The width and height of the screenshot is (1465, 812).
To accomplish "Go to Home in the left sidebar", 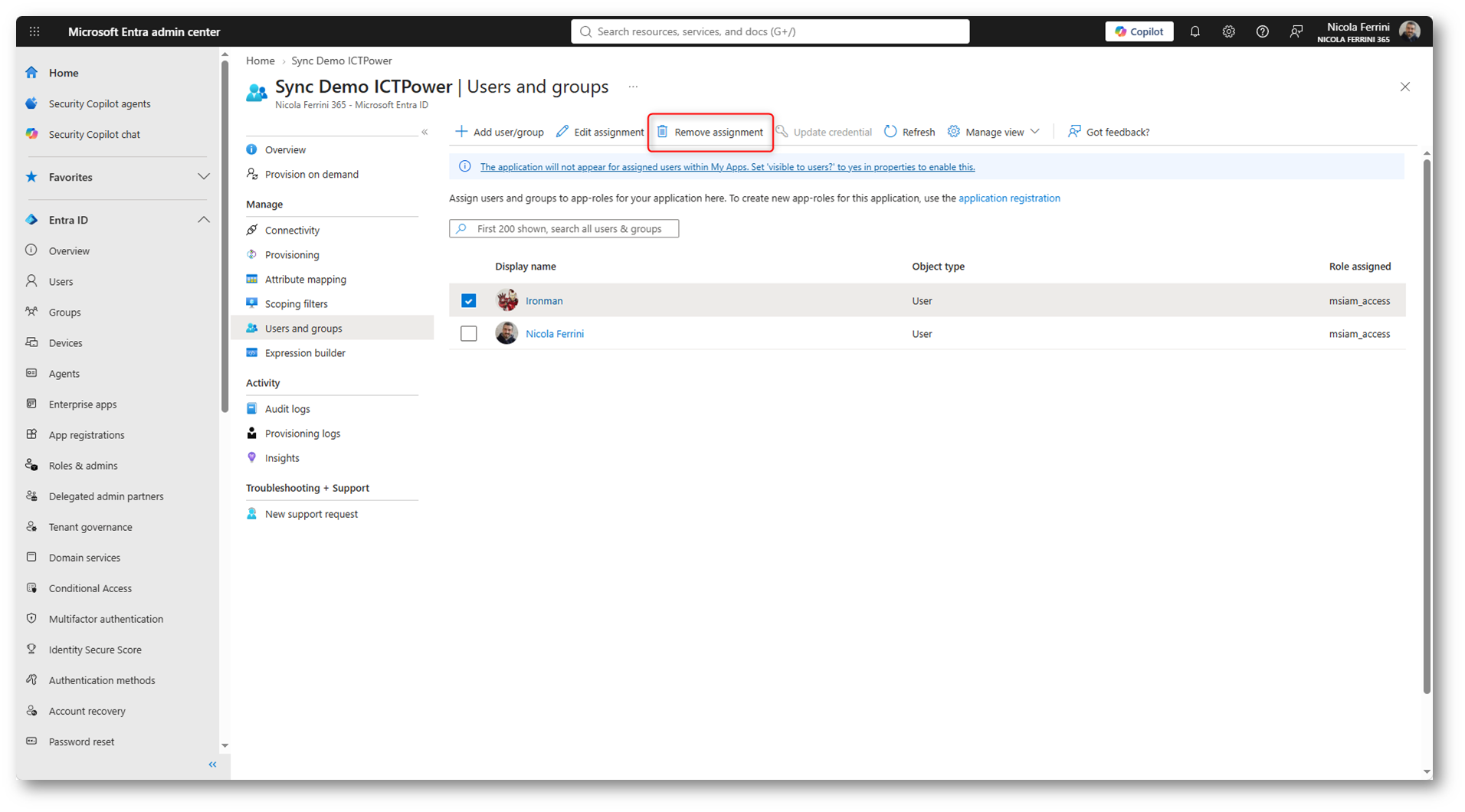I will point(64,73).
